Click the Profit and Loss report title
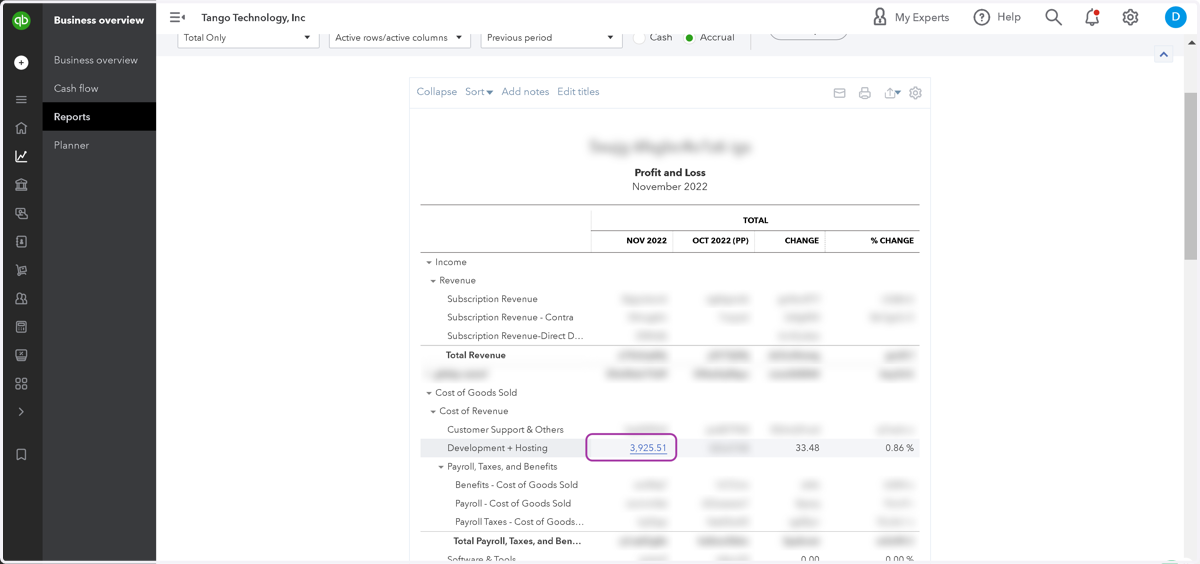This screenshot has width=1200, height=564. [x=670, y=173]
